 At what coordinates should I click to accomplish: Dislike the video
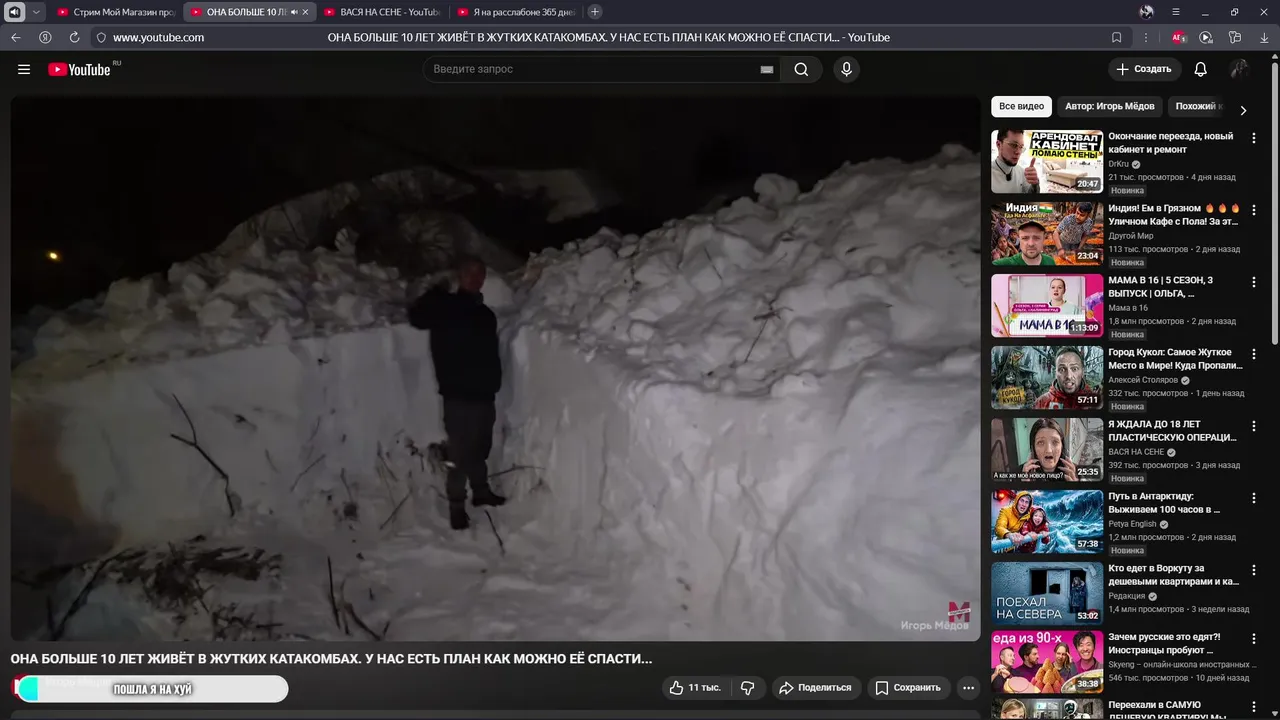pos(747,688)
